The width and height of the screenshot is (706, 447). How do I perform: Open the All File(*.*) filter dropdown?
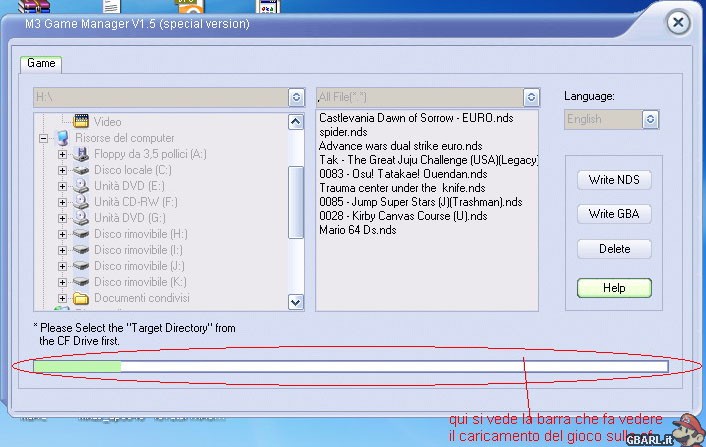point(531,97)
